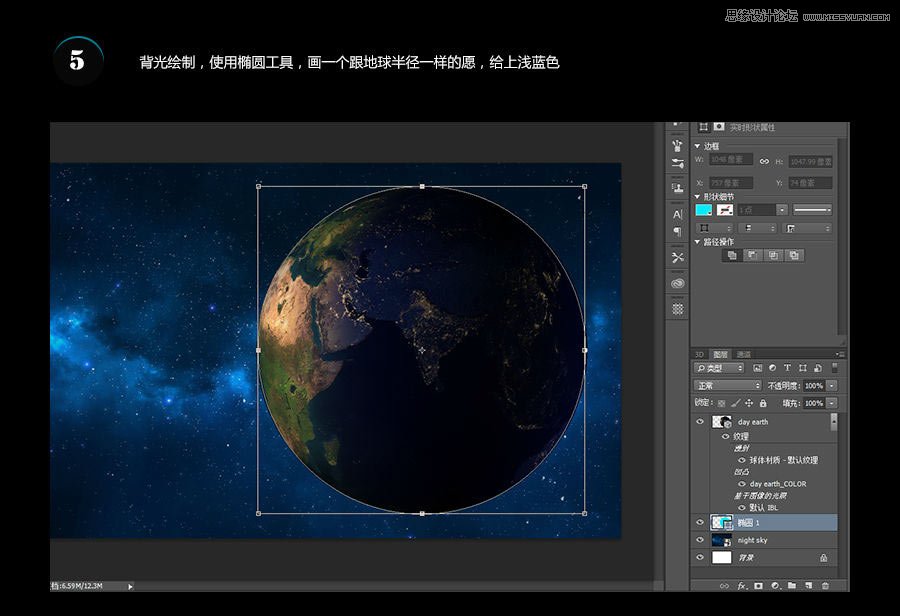The image size is (900, 616).
Task: Select the Combine Shapes path operation
Action: click(x=732, y=255)
